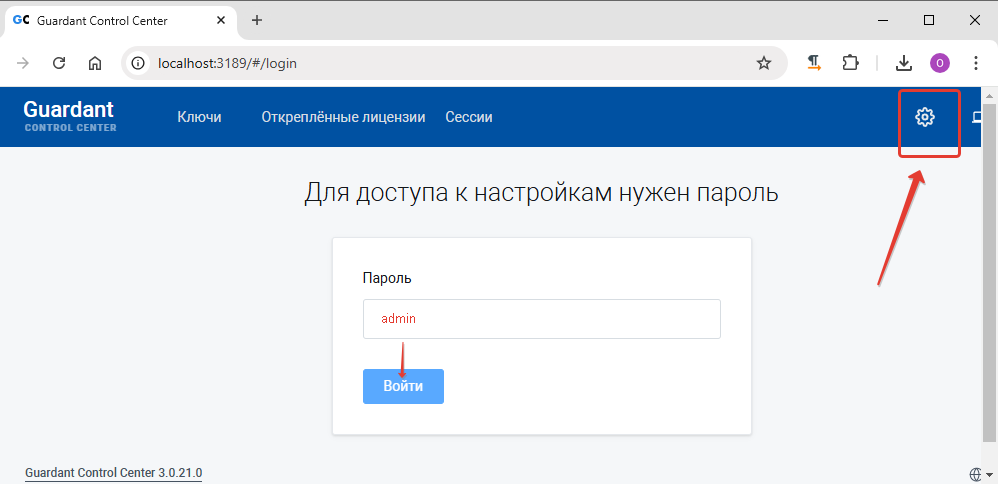Reload the page with the refresh icon

tap(59, 62)
